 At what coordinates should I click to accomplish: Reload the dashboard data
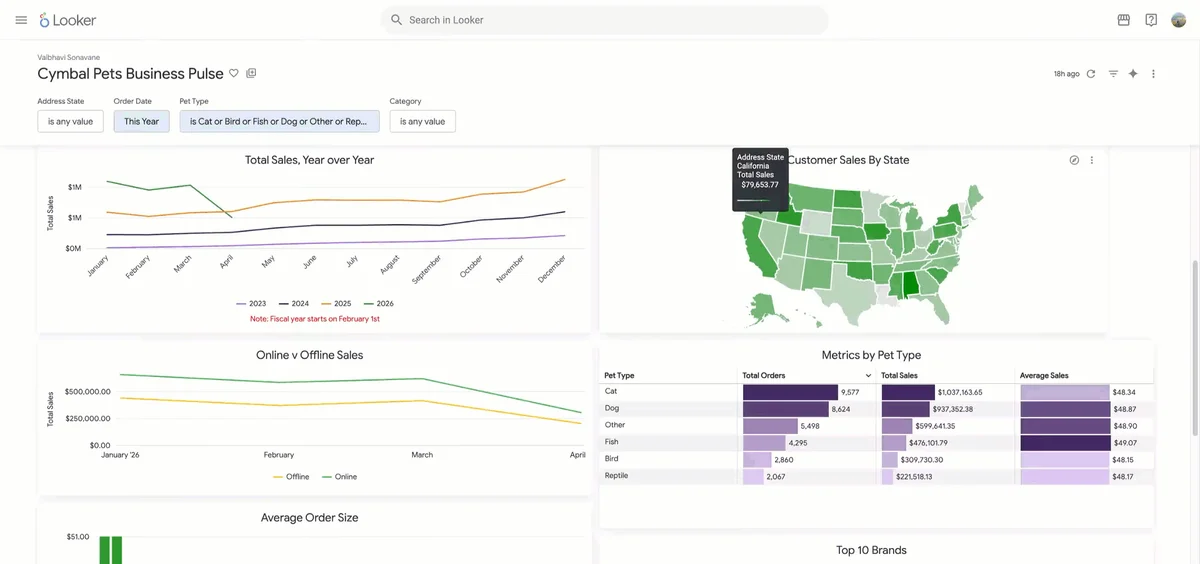pos(1091,74)
